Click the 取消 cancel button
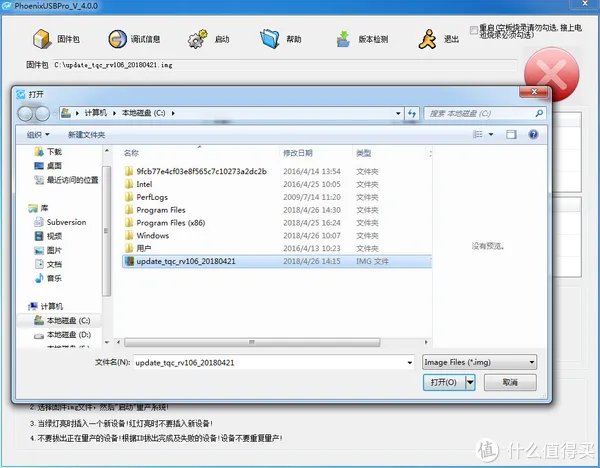Image resolution: width=600 pixels, height=468 pixels. tap(510, 382)
